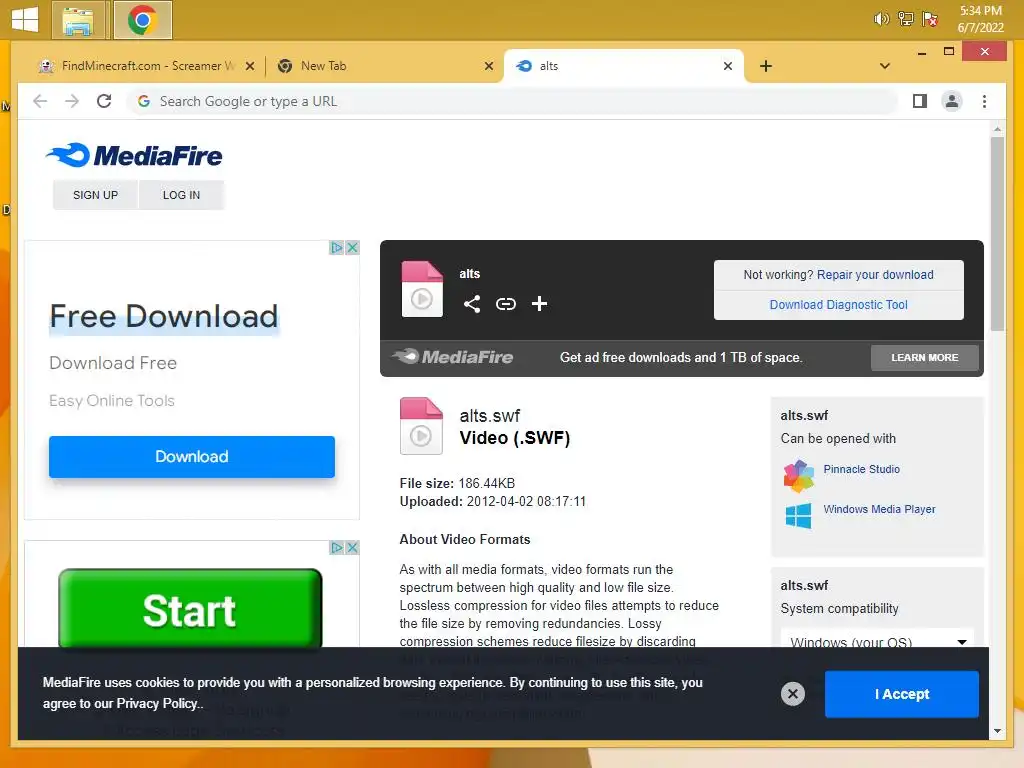This screenshot has height=768, width=1024.
Task: Close the alts tab
Action: [x=728, y=66]
